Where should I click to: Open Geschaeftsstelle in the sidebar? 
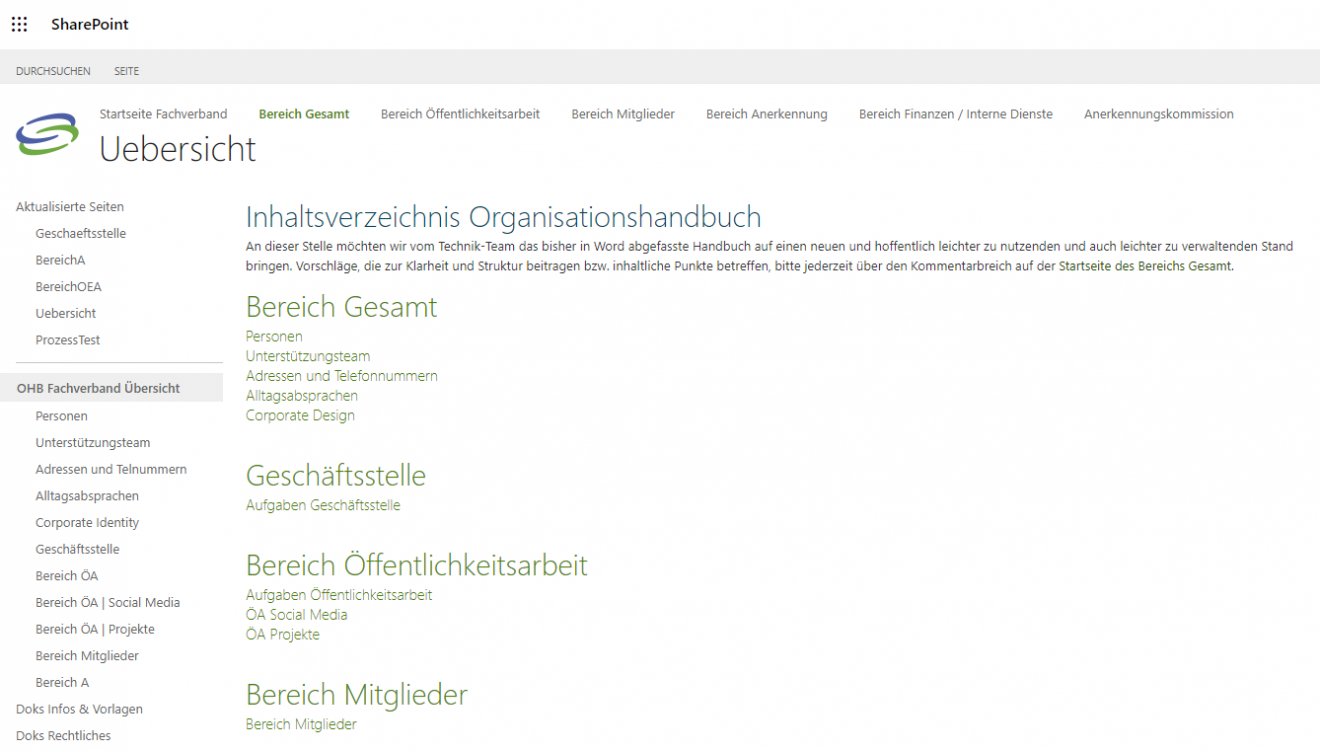point(81,233)
